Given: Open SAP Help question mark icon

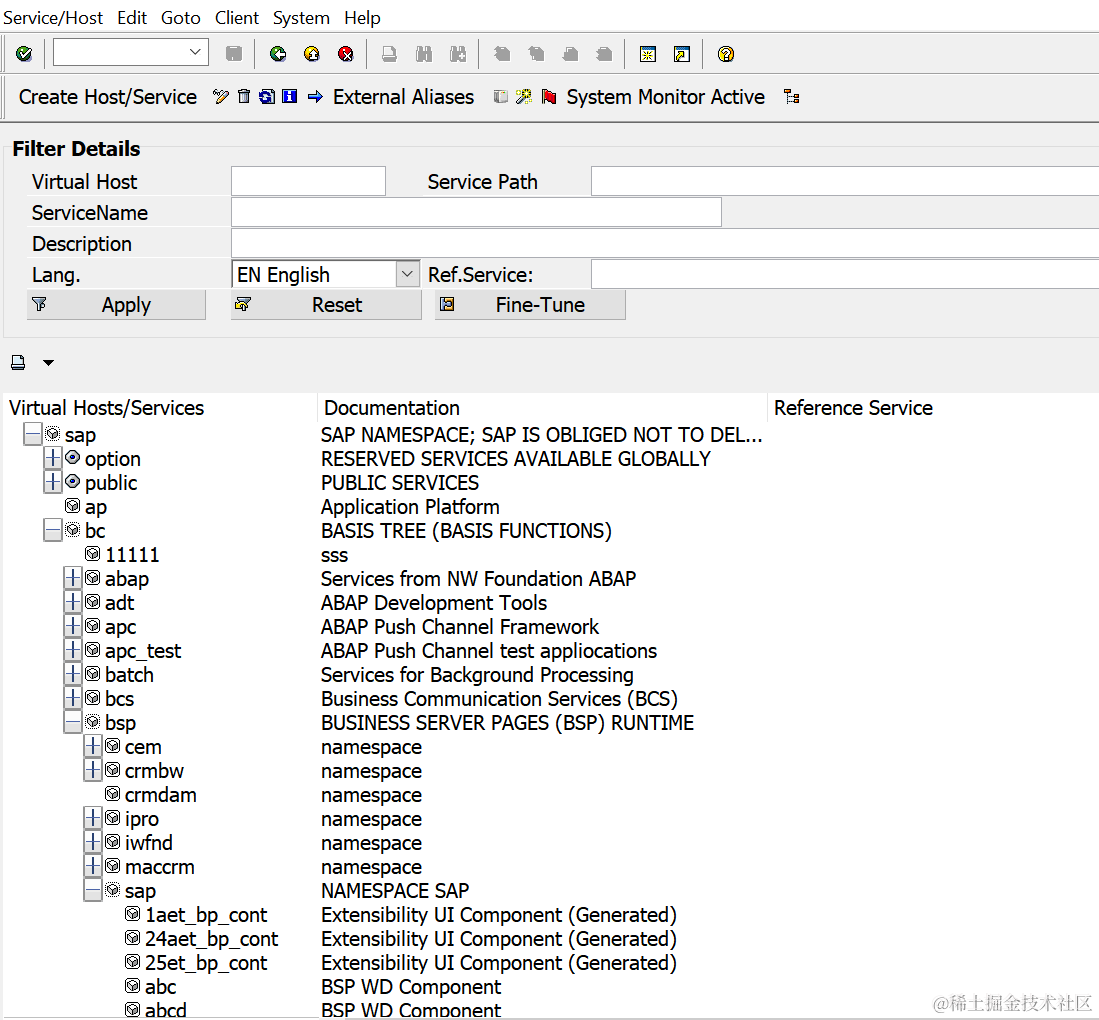Looking at the screenshot, I should tap(725, 54).
